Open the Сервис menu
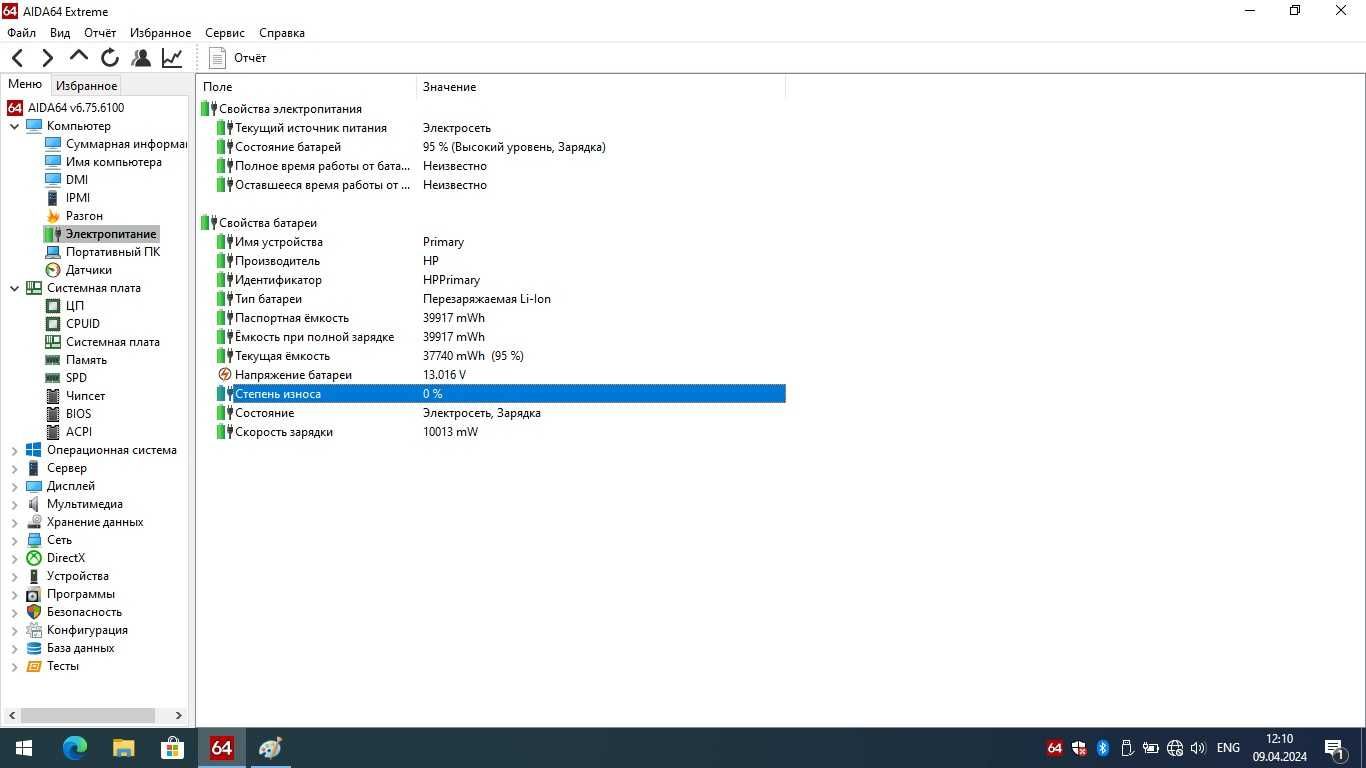 tap(225, 32)
